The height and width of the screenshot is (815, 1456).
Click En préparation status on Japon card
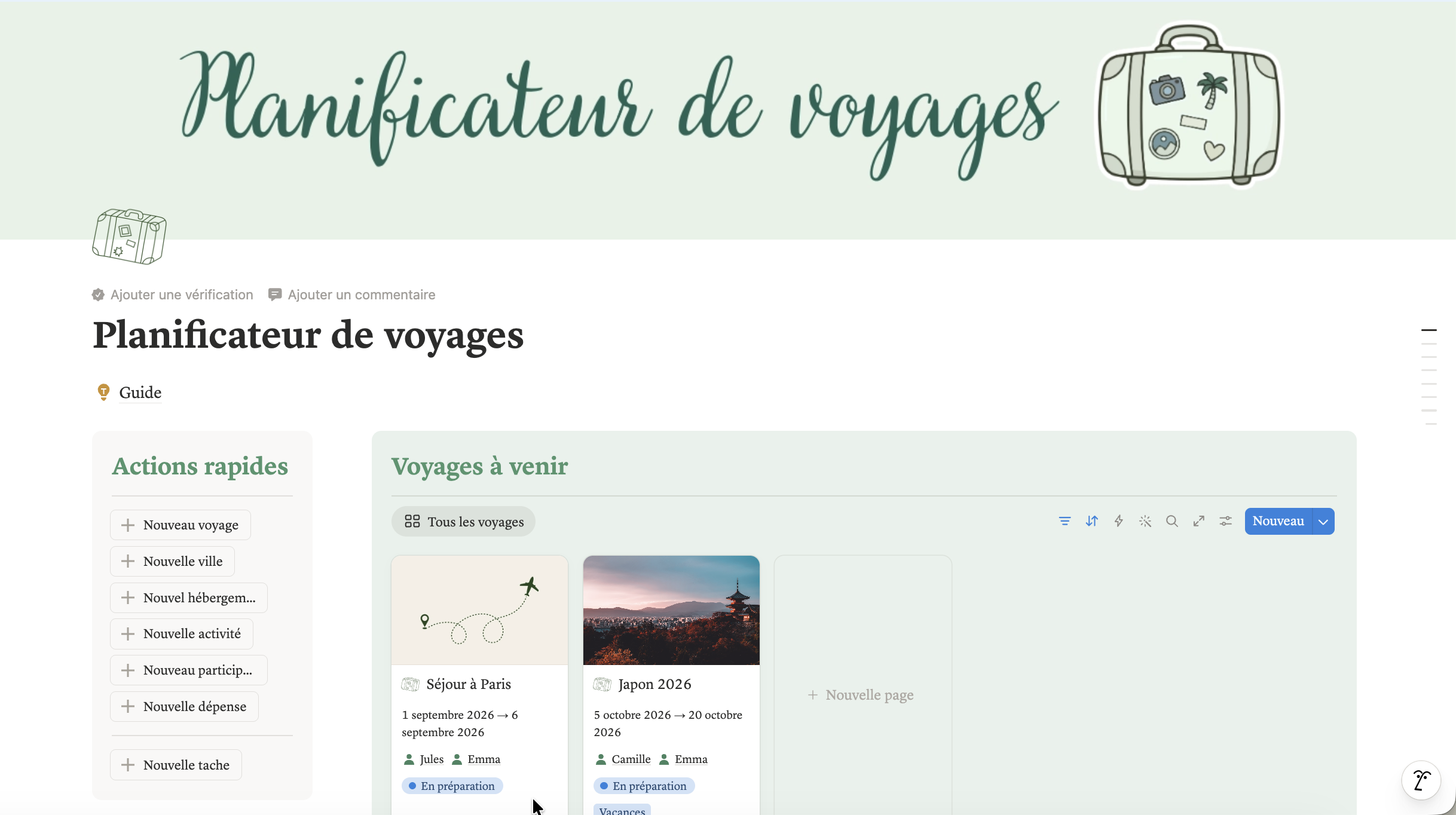(644, 786)
